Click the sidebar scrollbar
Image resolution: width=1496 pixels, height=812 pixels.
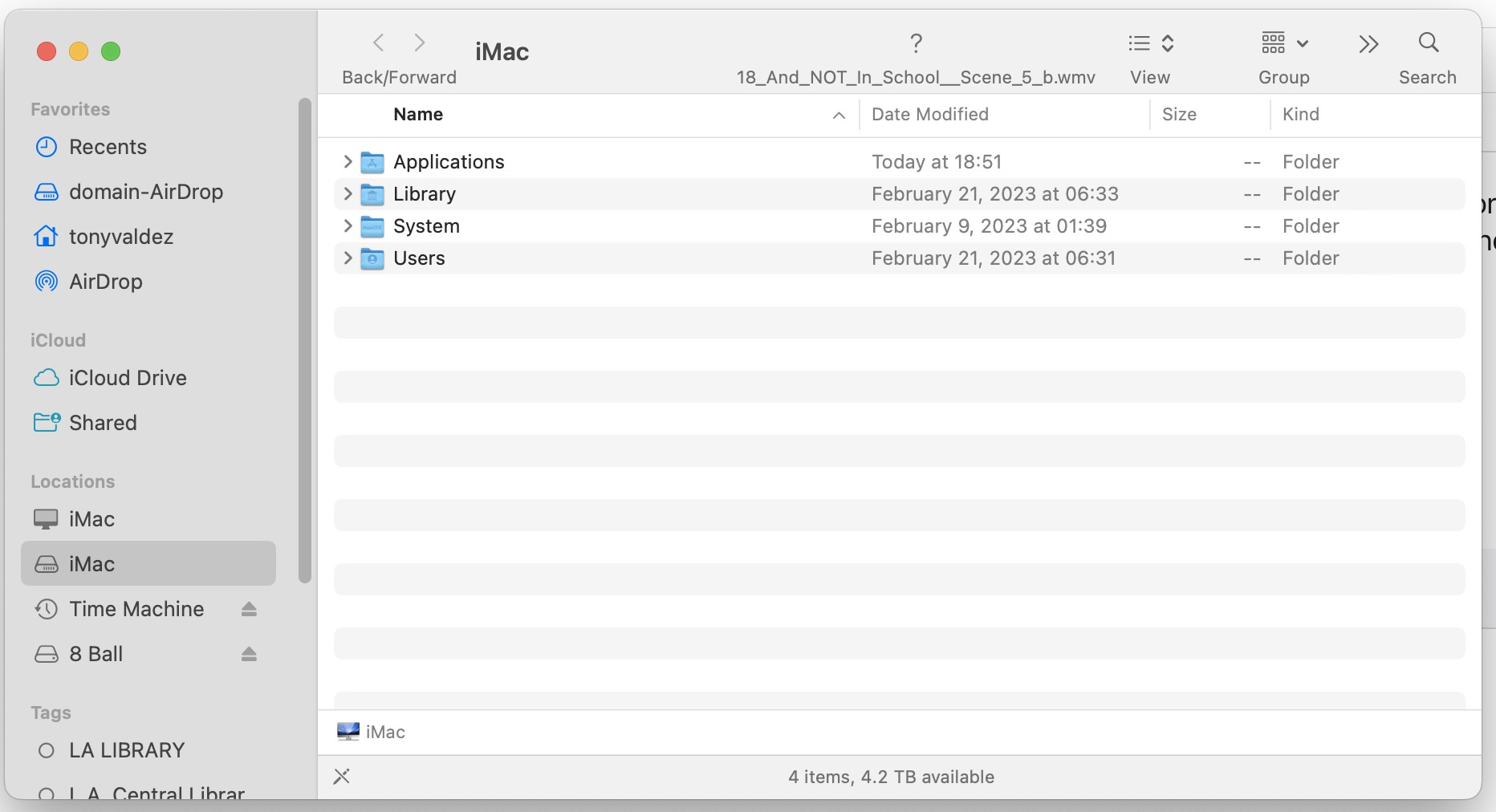pyautogui.click(x=304, y=340)
